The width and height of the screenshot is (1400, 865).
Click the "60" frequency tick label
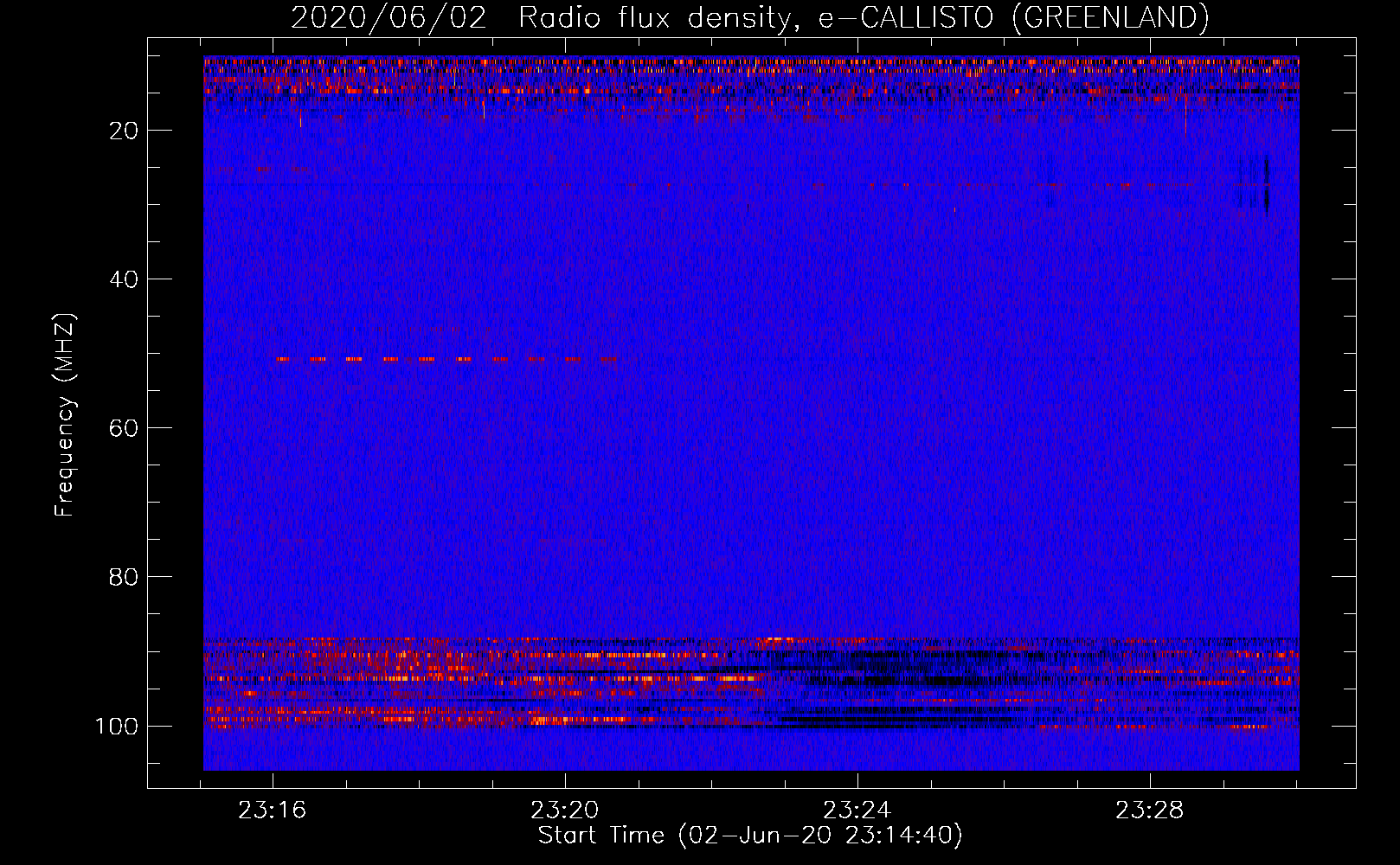pos(124,428)
